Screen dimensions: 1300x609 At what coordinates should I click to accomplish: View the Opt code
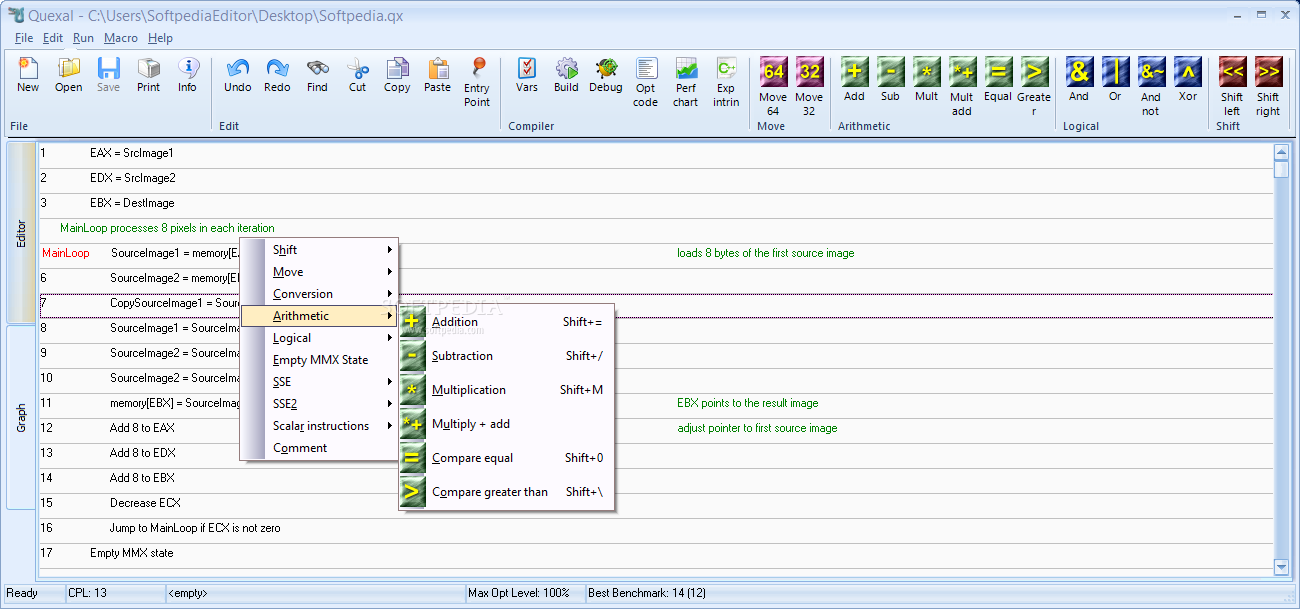(x=646, y=82)
